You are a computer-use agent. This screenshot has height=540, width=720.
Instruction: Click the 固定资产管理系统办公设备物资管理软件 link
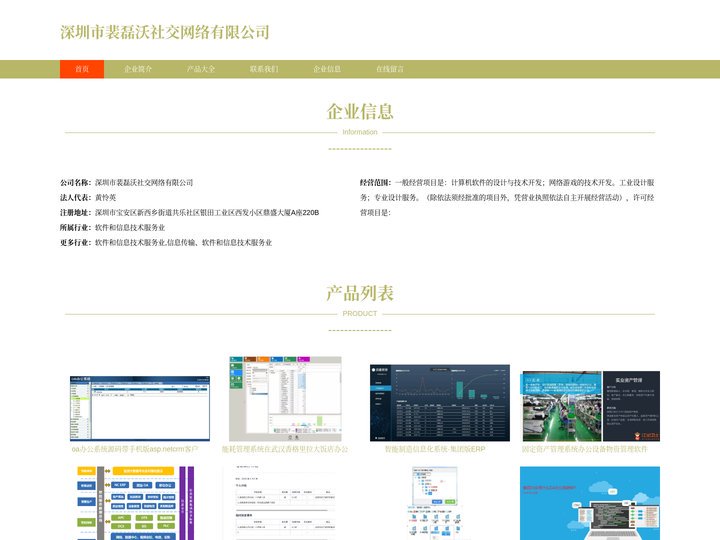coord(585,449)
